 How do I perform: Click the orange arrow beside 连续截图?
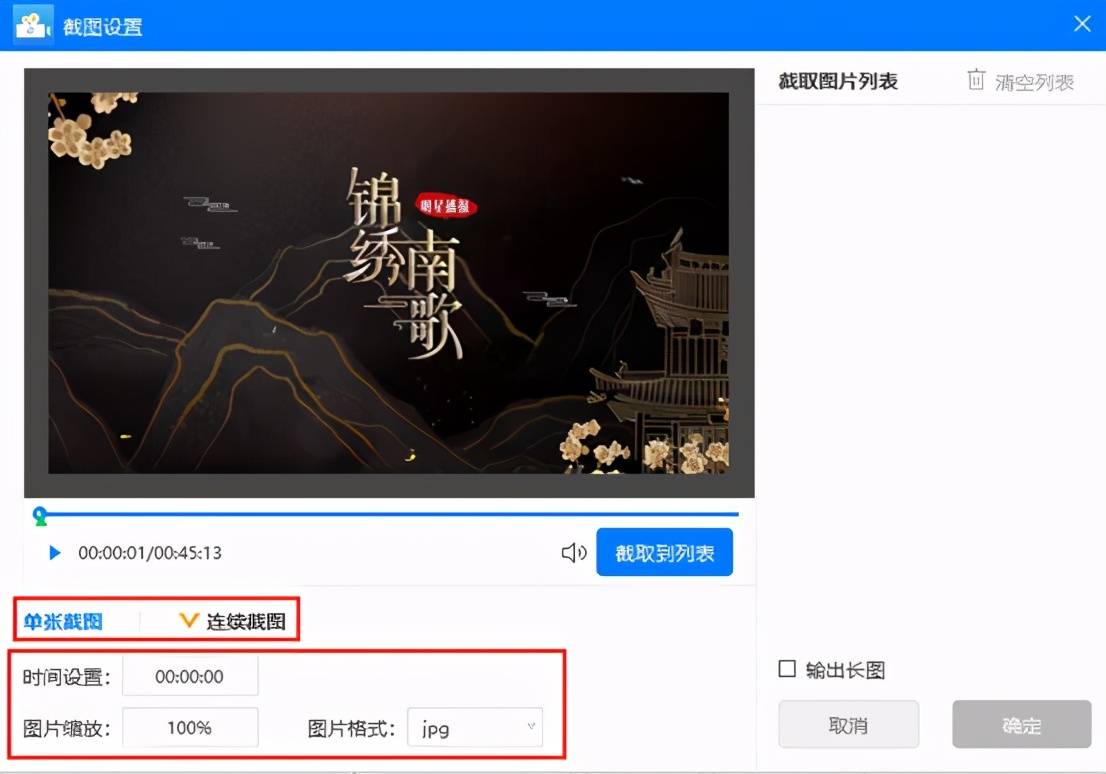point(188,621)
